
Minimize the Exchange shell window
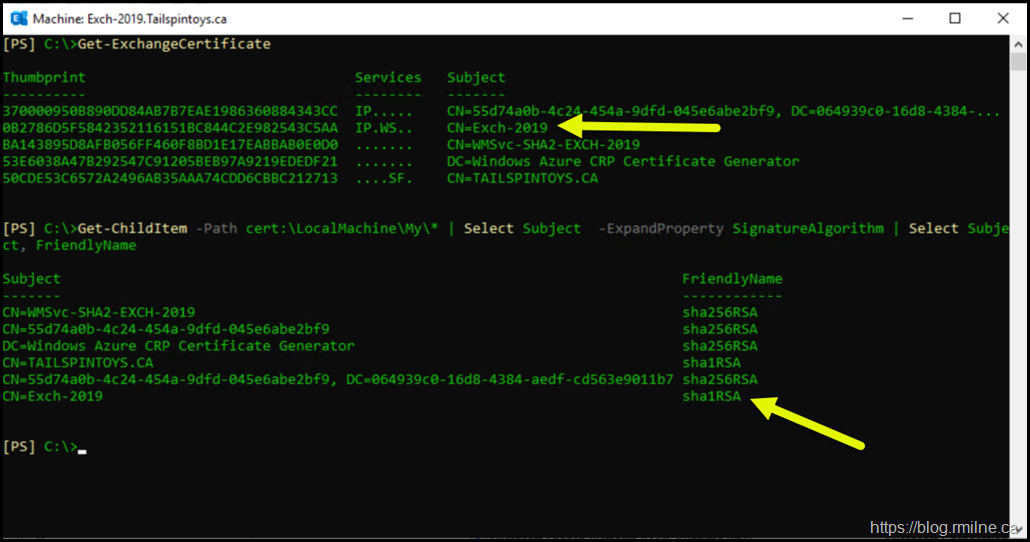pos(907,18)
